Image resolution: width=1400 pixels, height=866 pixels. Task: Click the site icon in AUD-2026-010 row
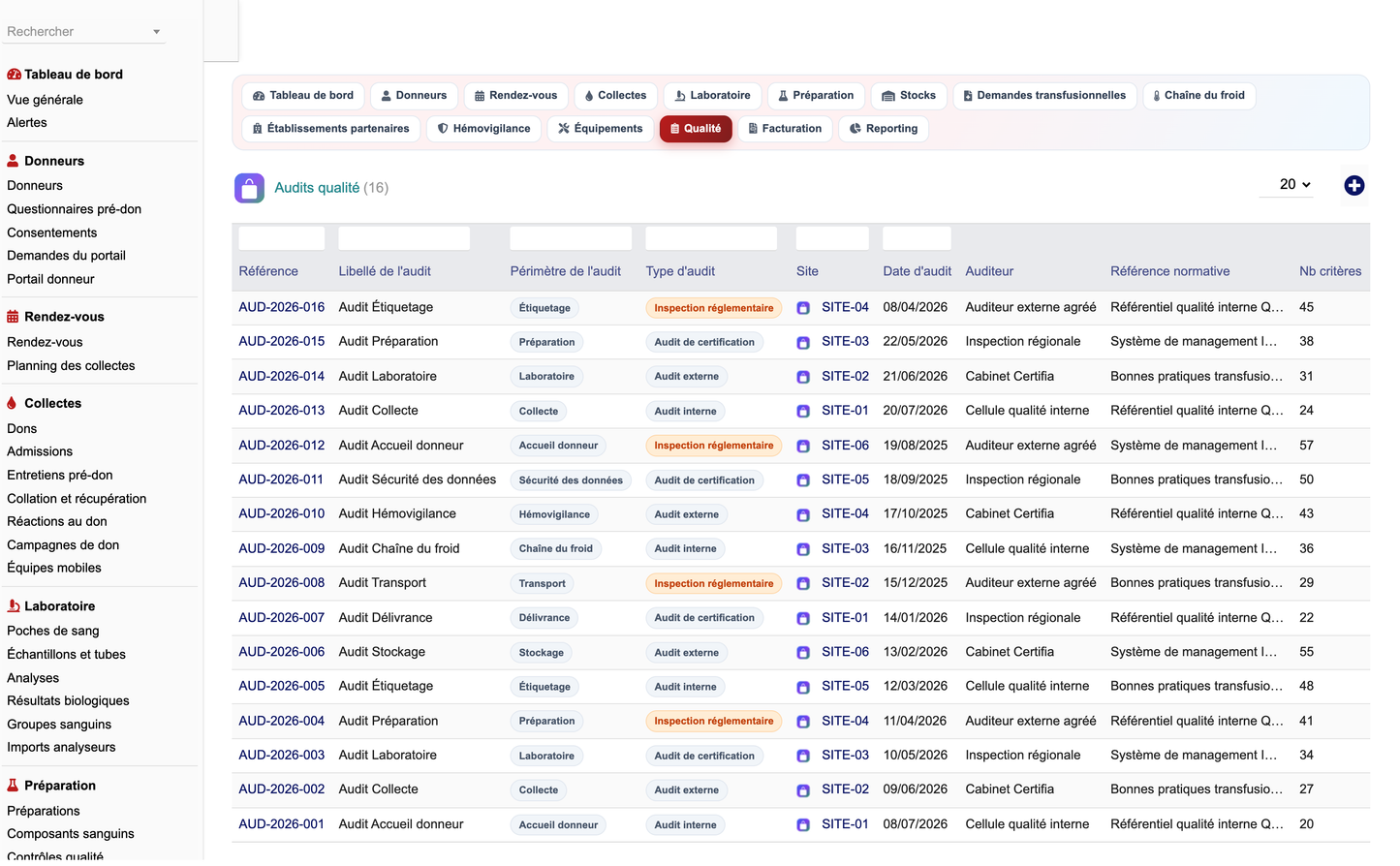(x=803, y=515)
